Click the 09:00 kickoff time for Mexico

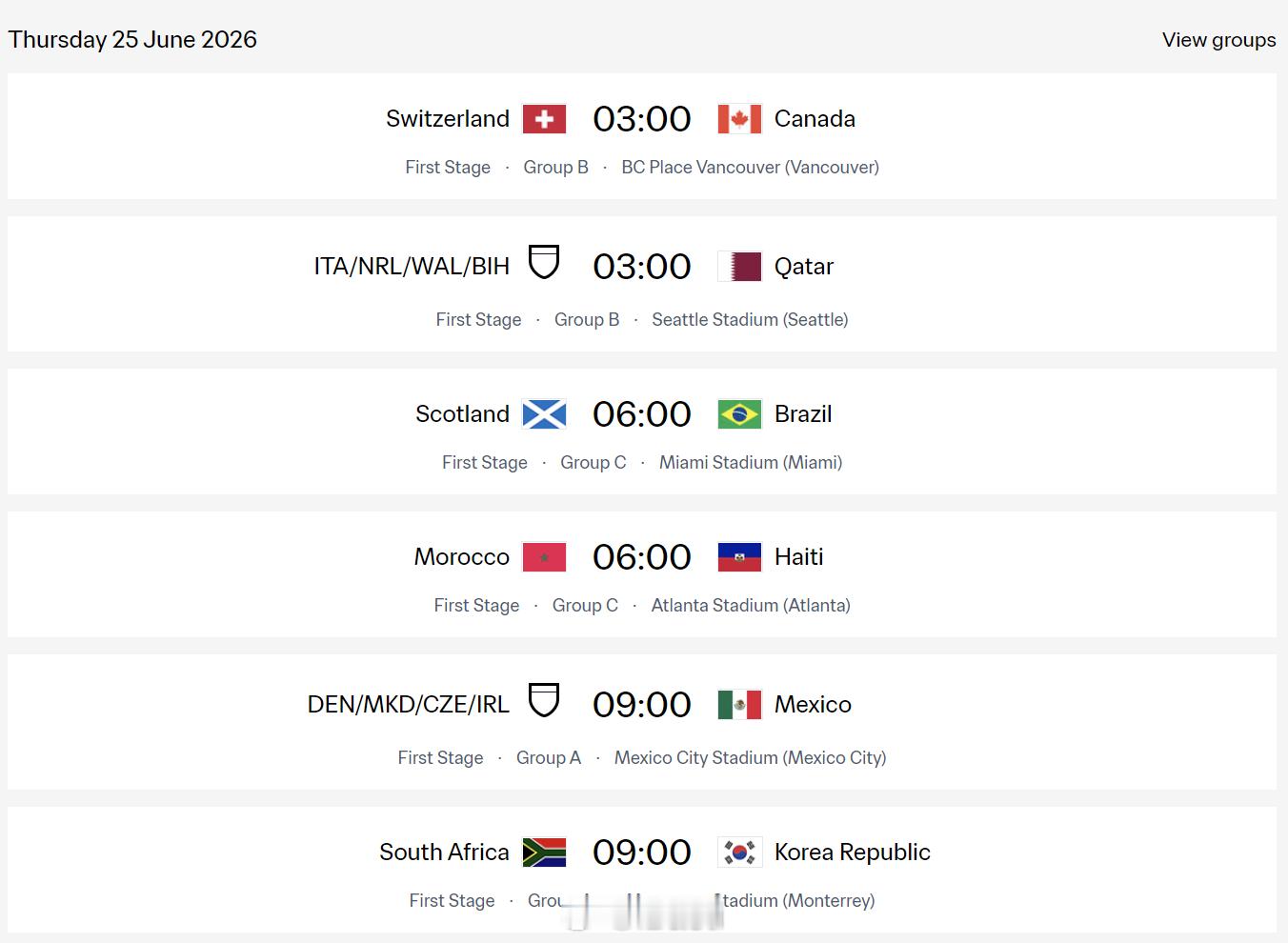(x=641, y=706)
